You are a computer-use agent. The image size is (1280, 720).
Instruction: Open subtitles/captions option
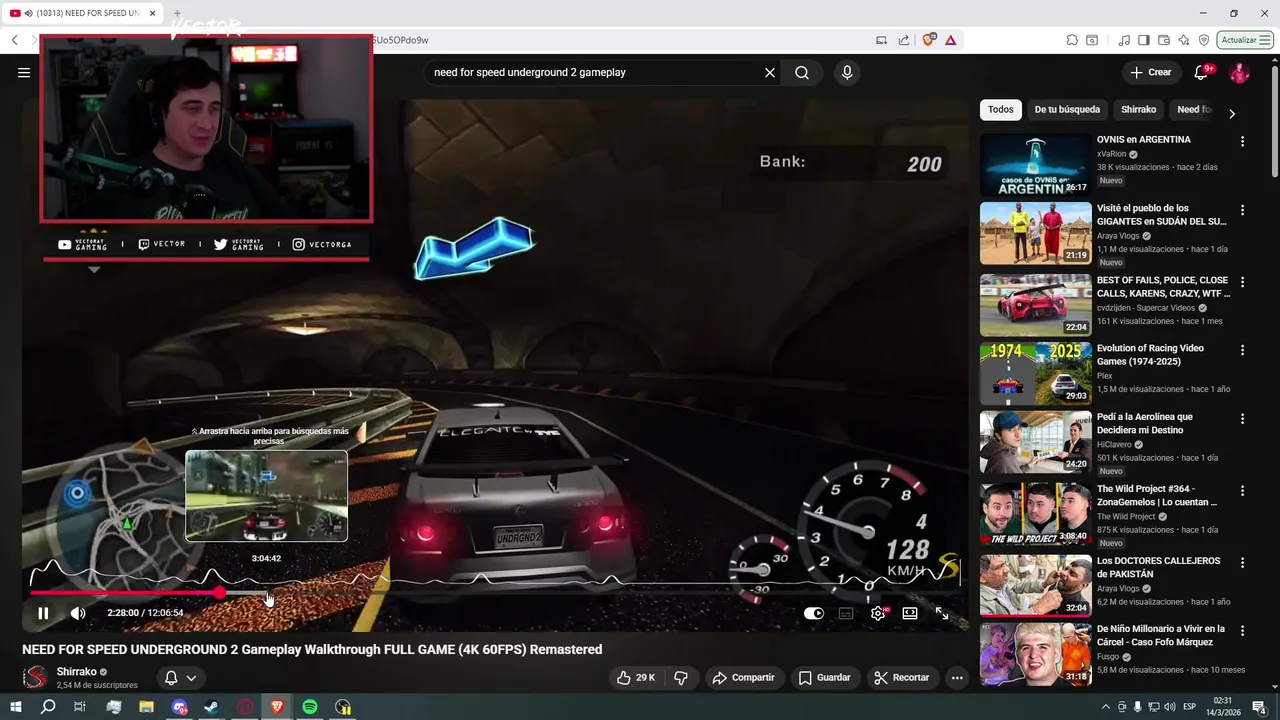point(846,613)
